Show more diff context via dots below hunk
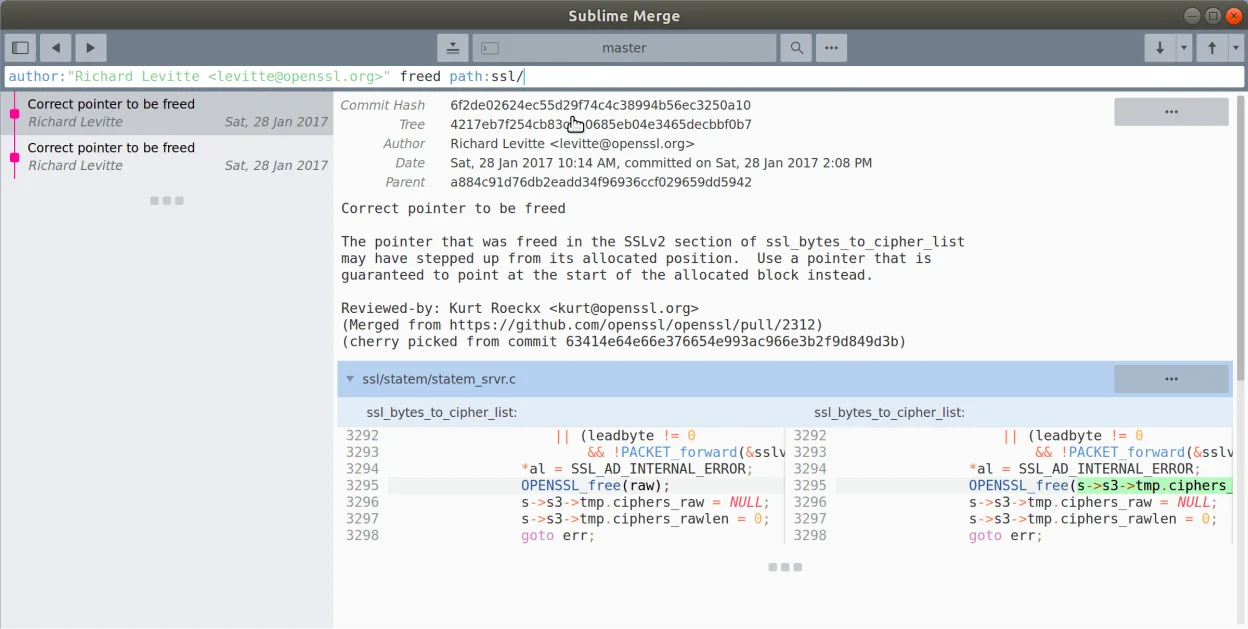The height and width of the screenshot is (629, 1248). (x=785, y=567)
